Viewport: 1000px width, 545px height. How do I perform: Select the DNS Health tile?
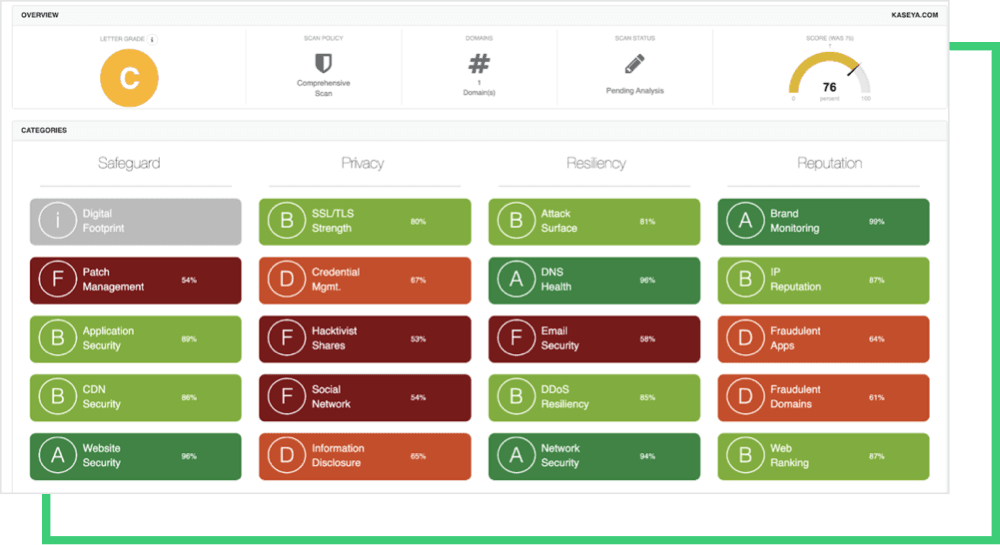pyautogui.click(x=594, y=280)
